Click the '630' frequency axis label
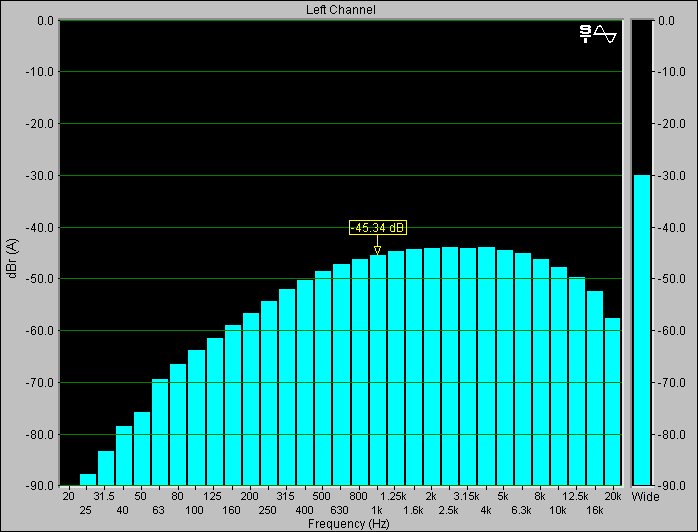The image size is (698, 532). point(339,510)
